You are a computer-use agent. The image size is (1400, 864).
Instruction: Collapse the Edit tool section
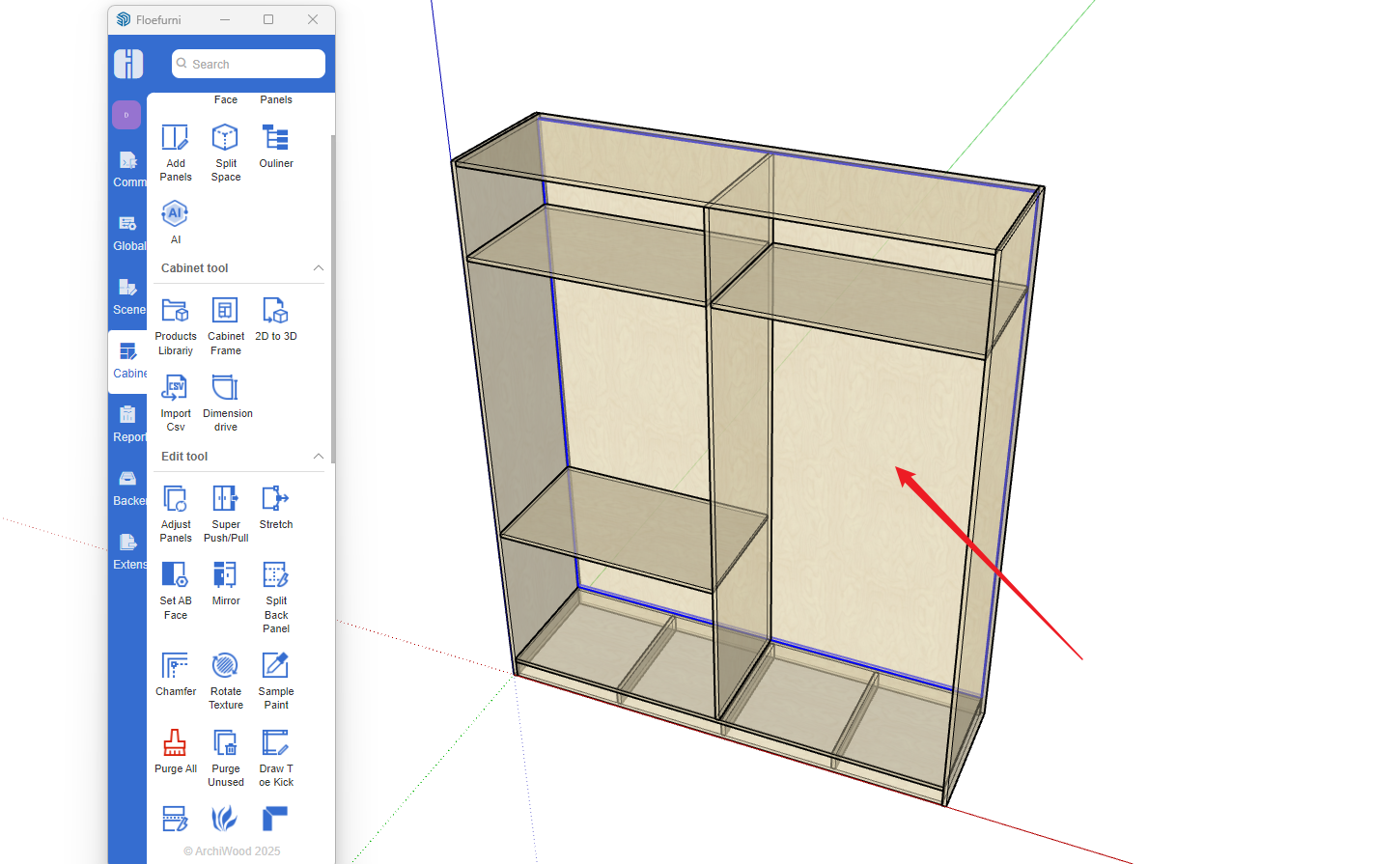click(x=318, y=457)
